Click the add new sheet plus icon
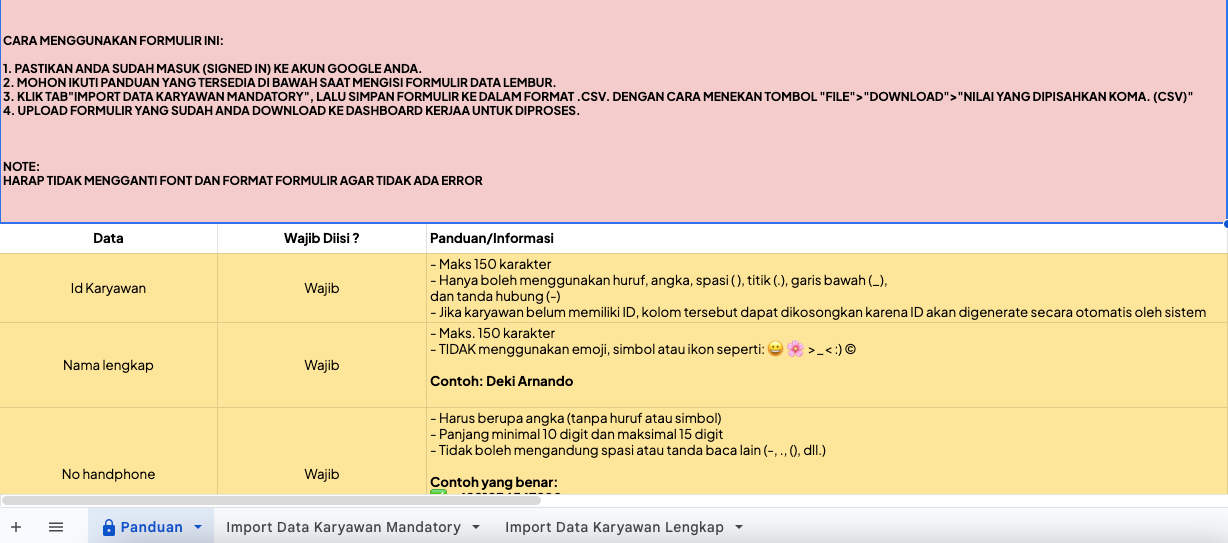This screenshot has width=1228, height=543. click(15, 527)
